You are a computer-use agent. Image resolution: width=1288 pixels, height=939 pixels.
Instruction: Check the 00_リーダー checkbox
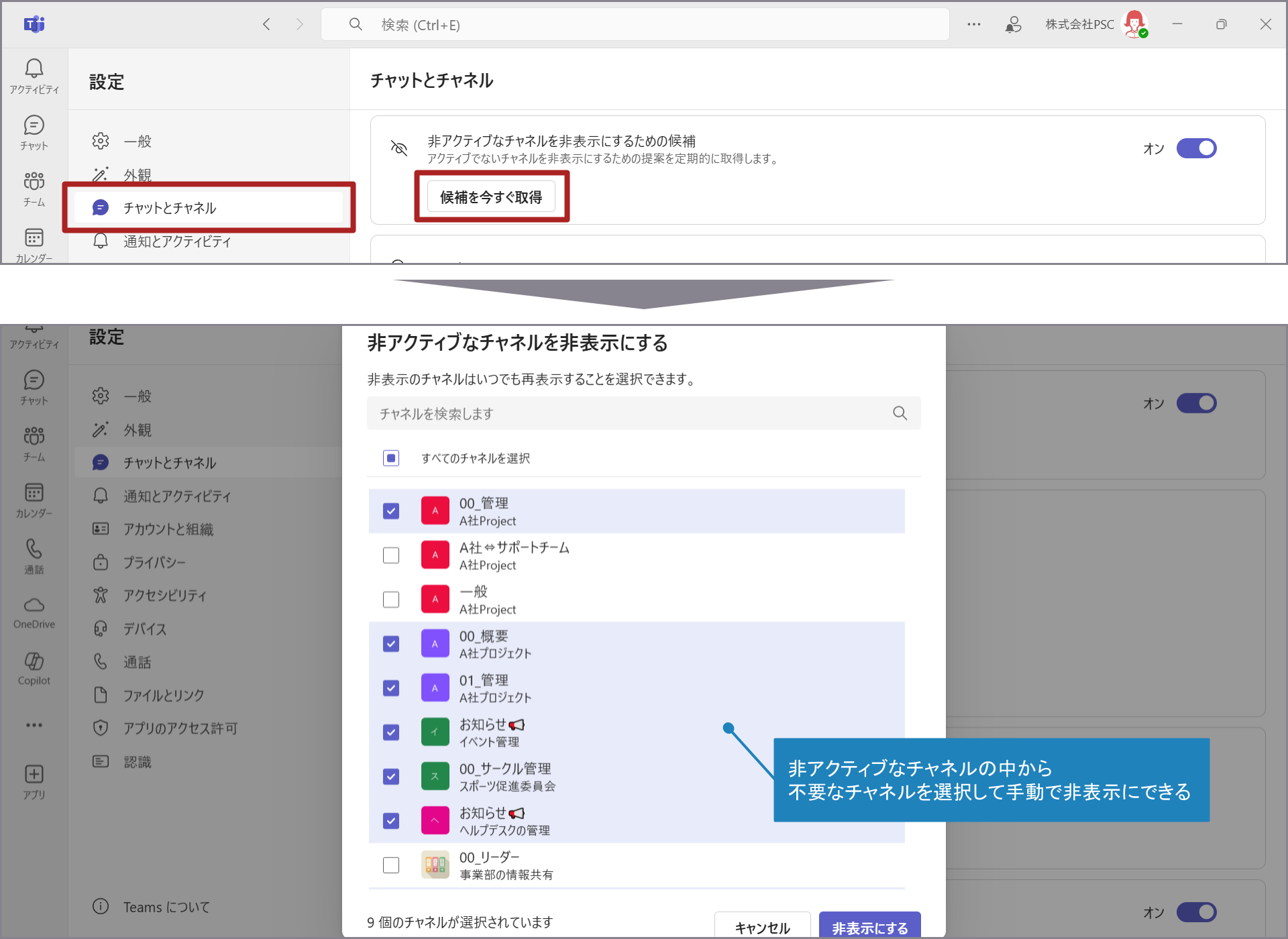coord(391,865)
